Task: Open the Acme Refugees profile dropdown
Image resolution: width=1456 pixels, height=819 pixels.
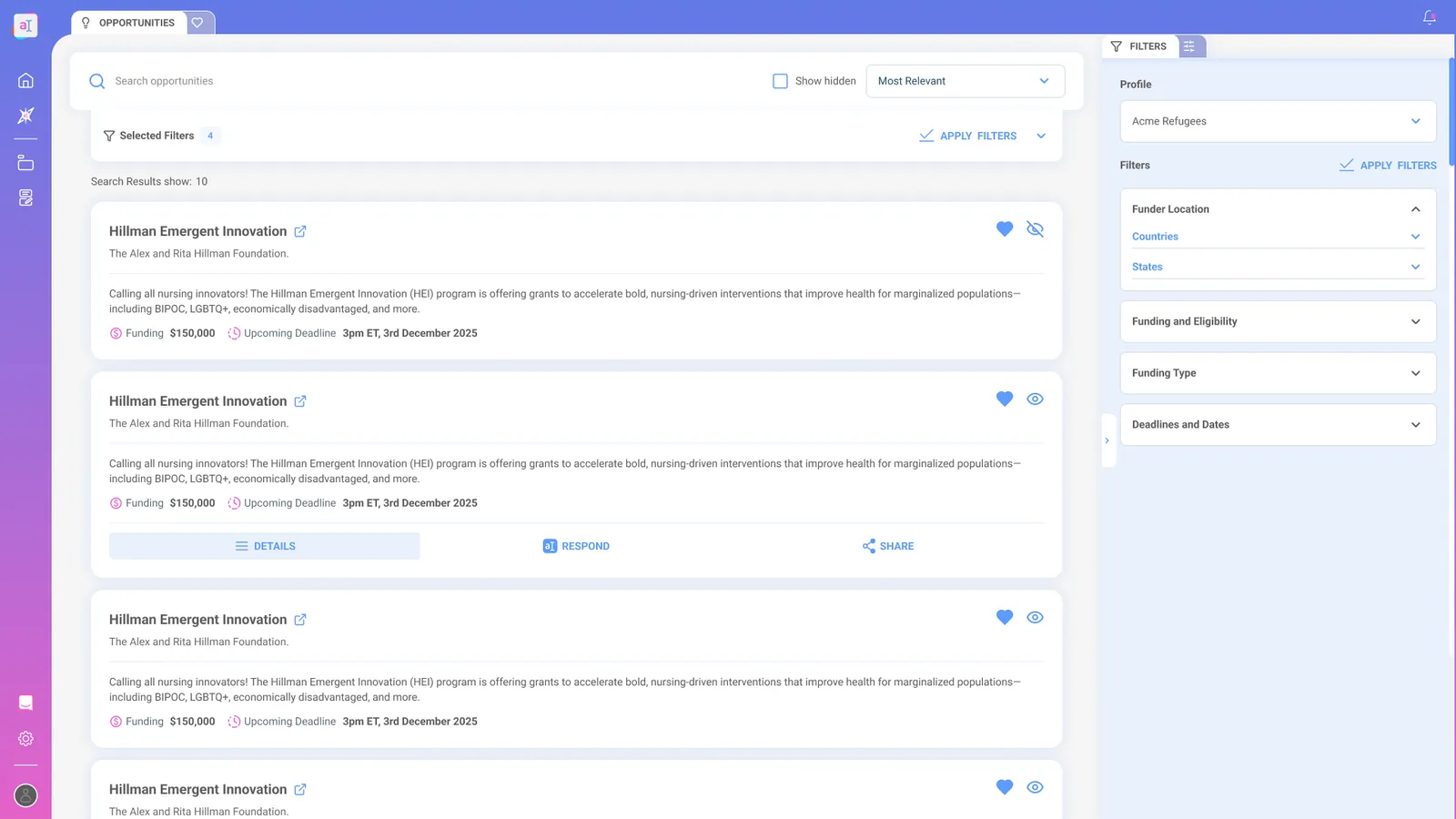Action: [x=1278, y=121]
